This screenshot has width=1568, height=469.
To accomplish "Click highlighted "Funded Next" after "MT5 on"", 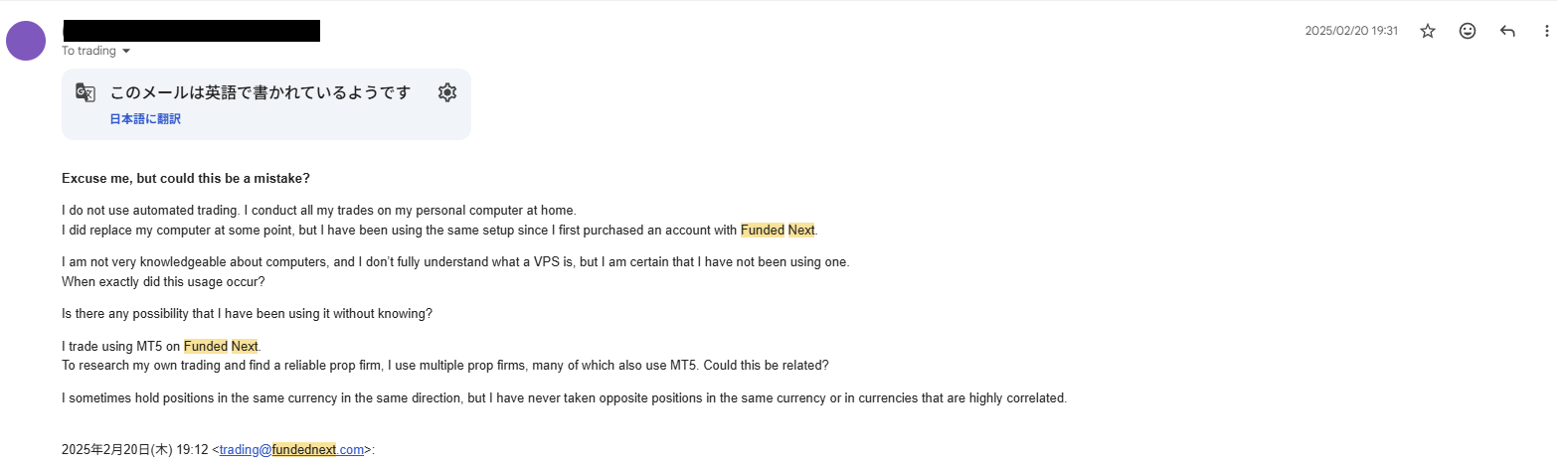I will pyautogui.click(x=221, y=347).
